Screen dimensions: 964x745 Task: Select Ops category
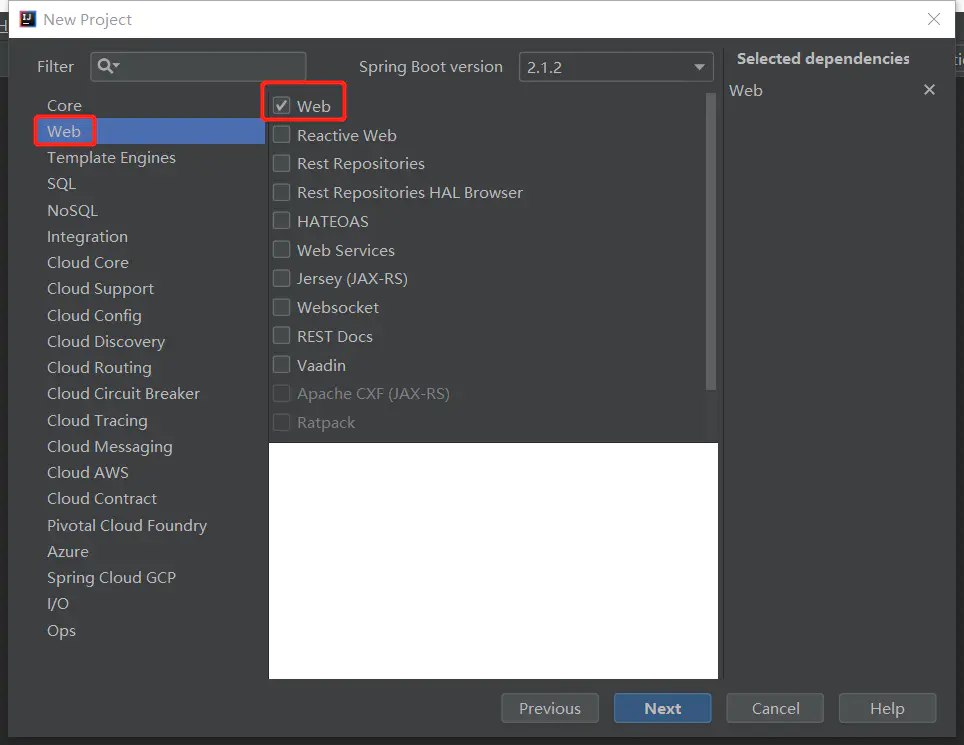pyautogui.click(x=61, y=631)
